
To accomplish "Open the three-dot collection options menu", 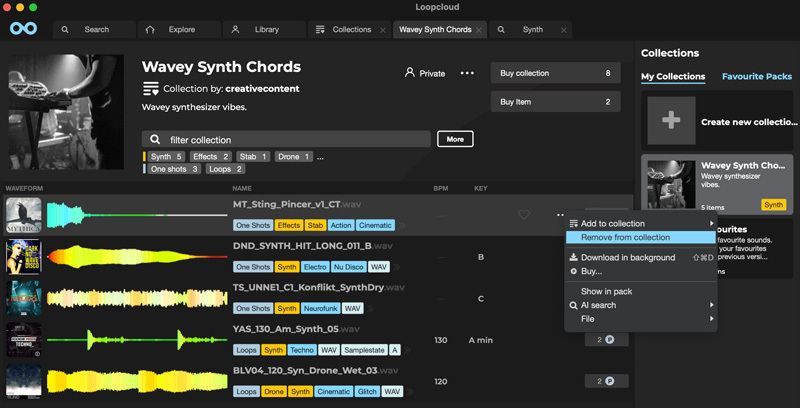I will tap(467, 73).
